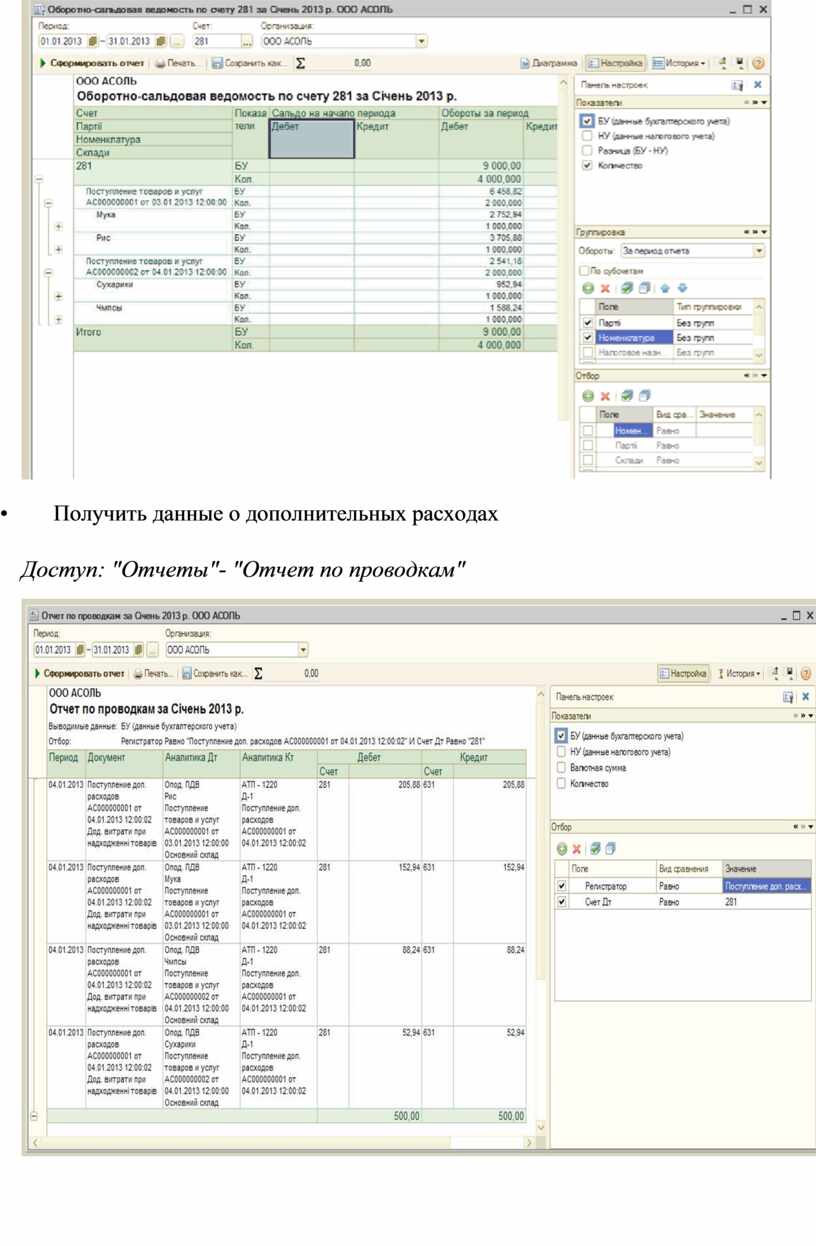Image resolution: width=816 pixels, height=1246 pixels.
Task: Toggle Регистратор filter checkbox
Action: 561,886
